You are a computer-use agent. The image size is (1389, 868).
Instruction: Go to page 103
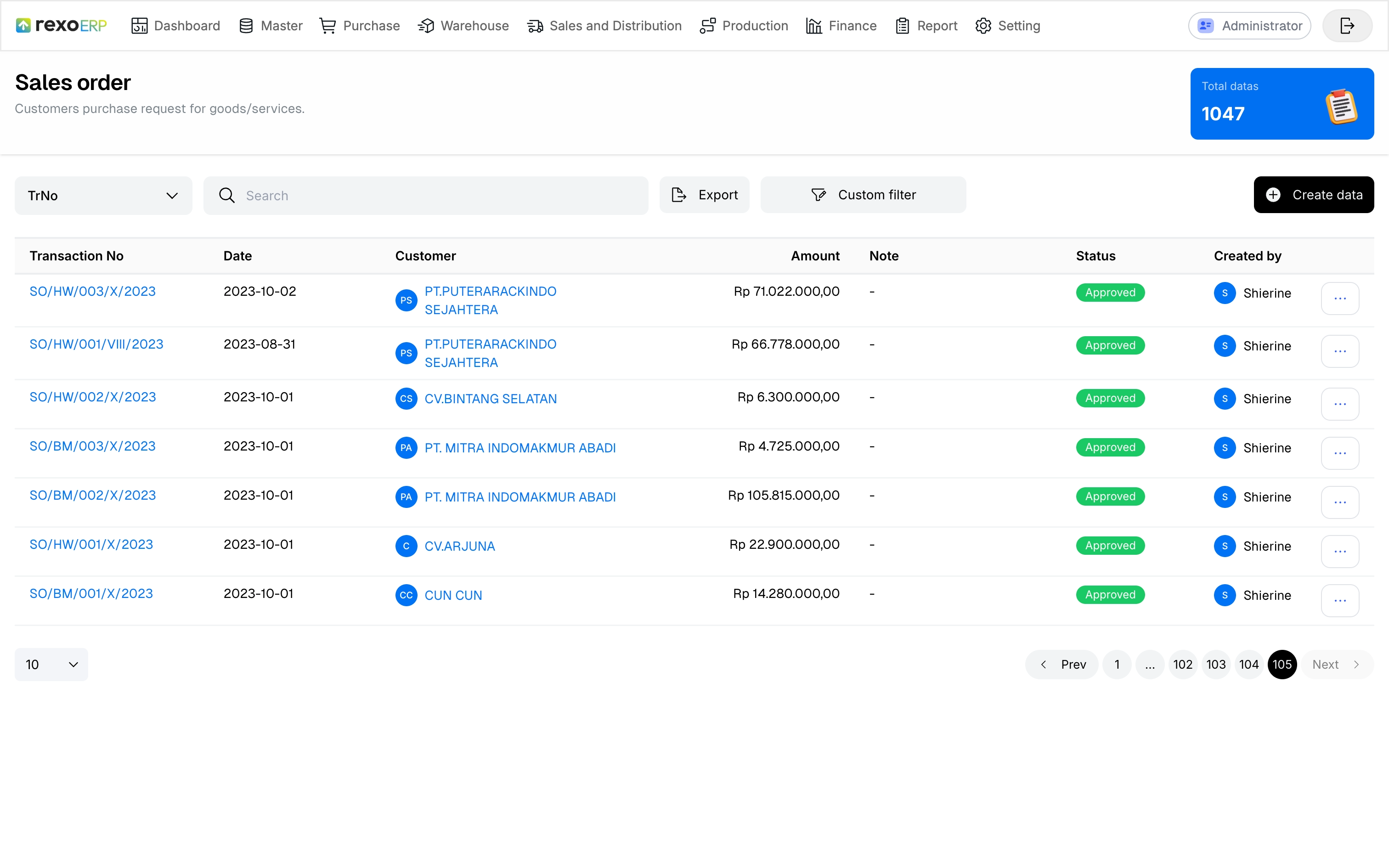pos(1216,665)
